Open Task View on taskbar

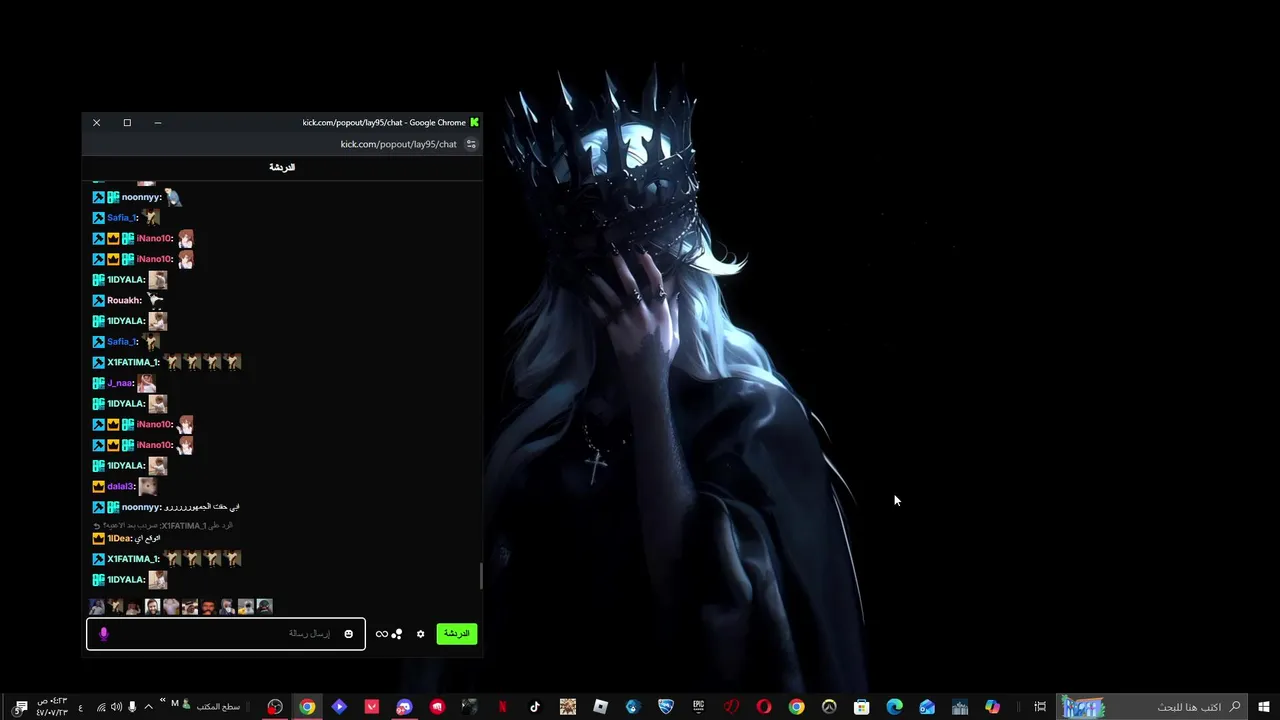[1040, 707]
